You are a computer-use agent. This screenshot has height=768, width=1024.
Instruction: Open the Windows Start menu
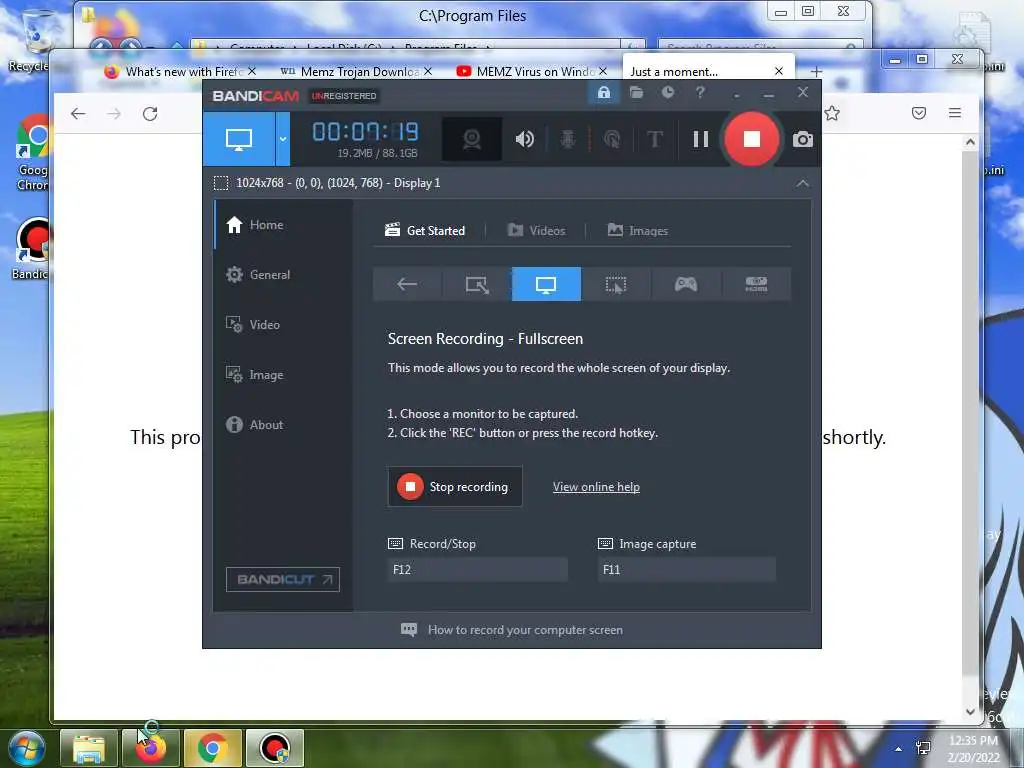25,748
